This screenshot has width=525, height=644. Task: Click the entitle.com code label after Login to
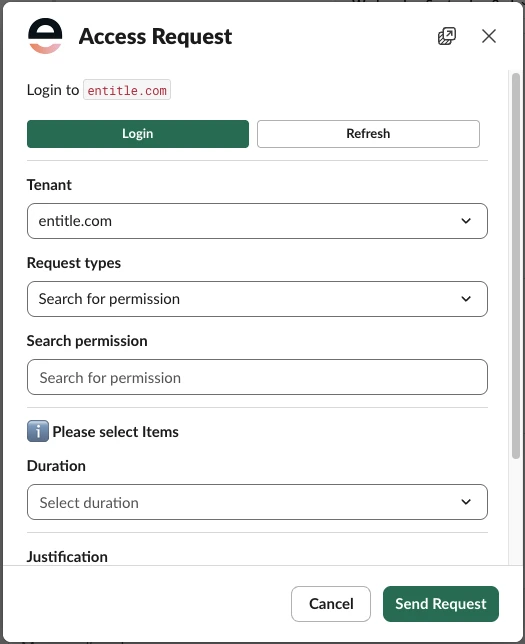tap(127, 90)
